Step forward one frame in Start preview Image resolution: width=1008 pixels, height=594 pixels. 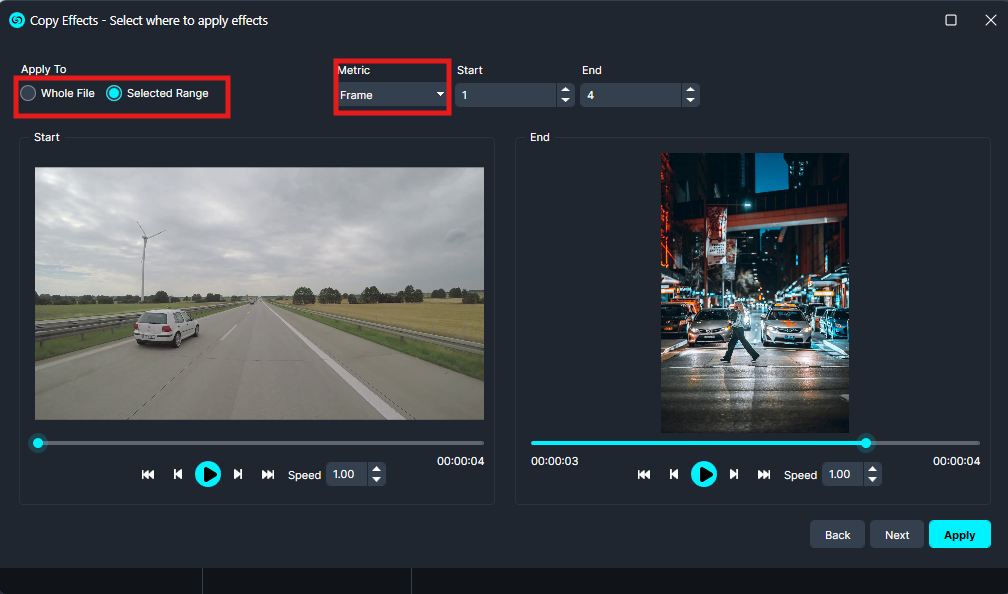pos(238,474)
